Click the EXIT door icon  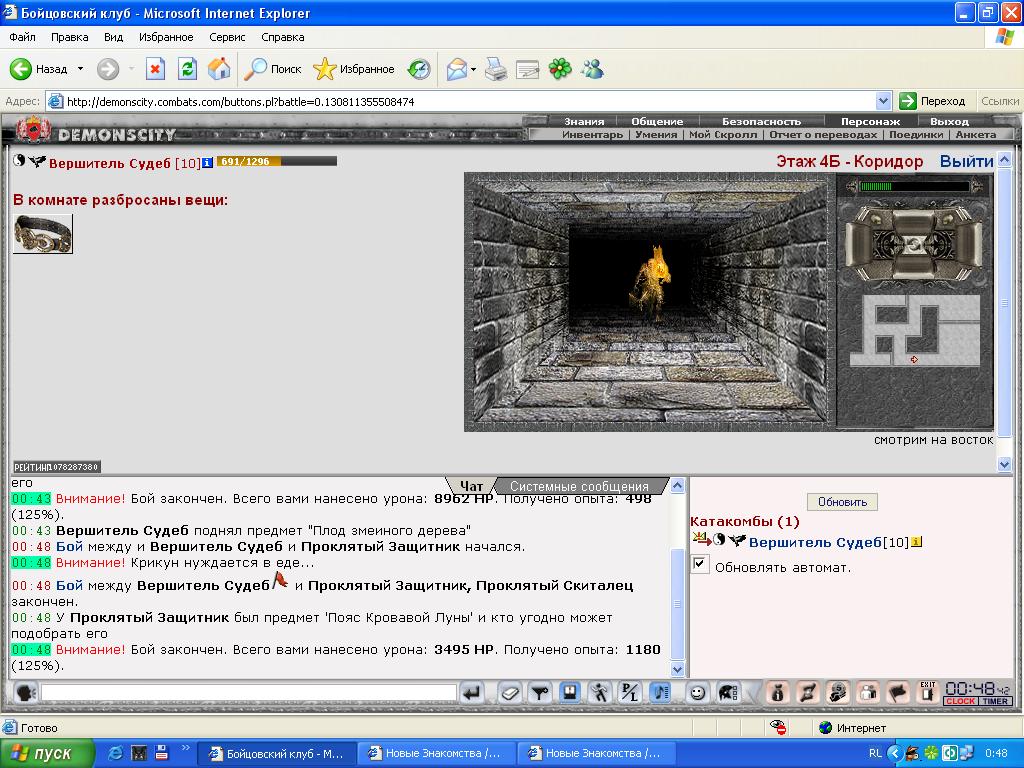click(927, 692)
